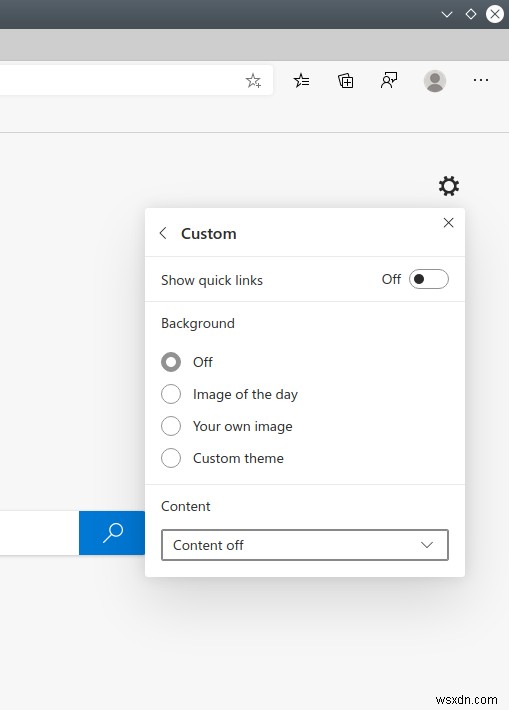509x710 pixels.
Task: Choose Your own image background option
Action: 171,426
